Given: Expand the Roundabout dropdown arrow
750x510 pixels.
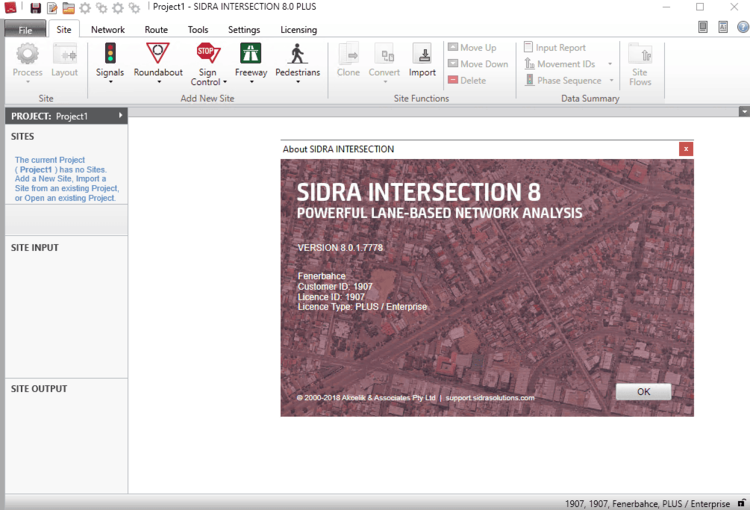Looking at the screenshot, I should tap(158, 82).
